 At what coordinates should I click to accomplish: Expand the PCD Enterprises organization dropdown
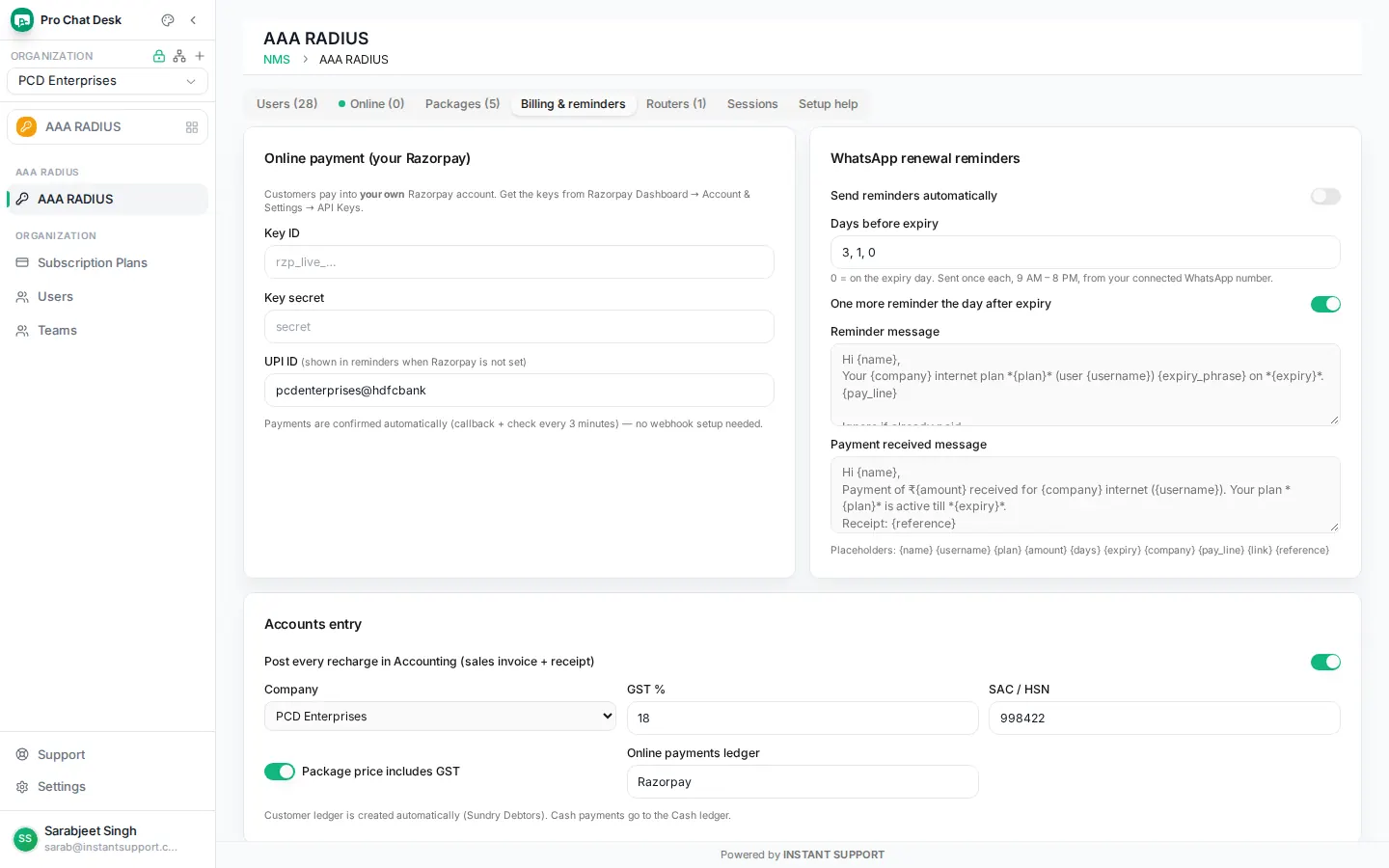coord(107,81)
